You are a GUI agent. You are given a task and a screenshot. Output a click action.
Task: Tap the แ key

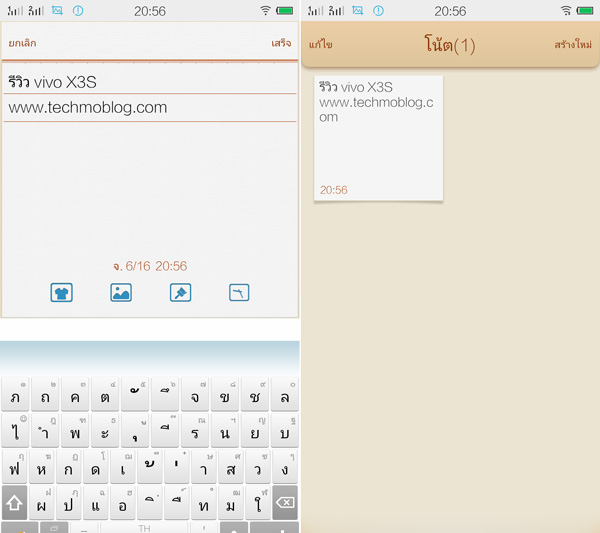(96, 503)
